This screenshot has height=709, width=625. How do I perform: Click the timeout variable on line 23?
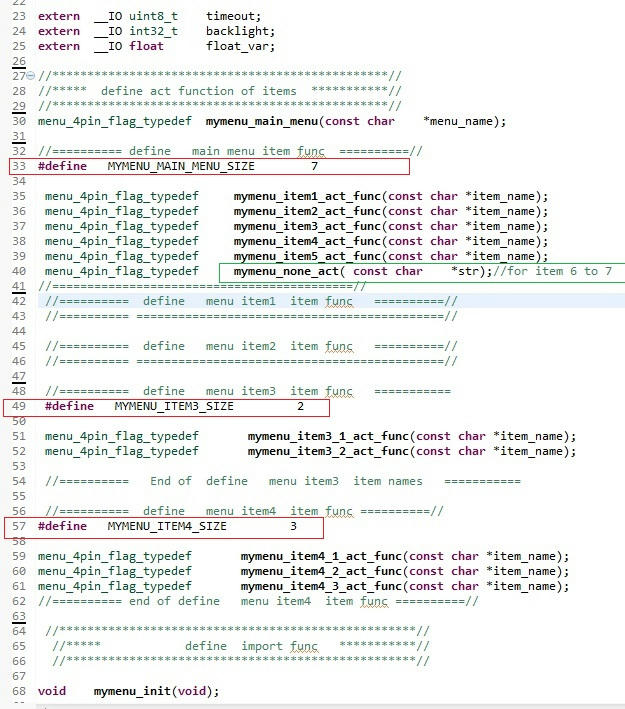[x=232, y=16]
